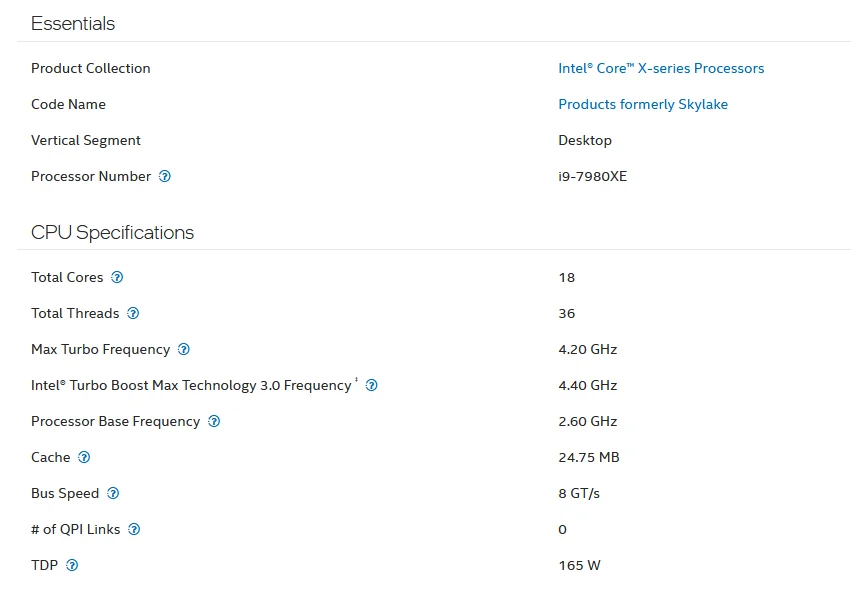
Task: Open the TDP help icon
Action: coord(72,566)
